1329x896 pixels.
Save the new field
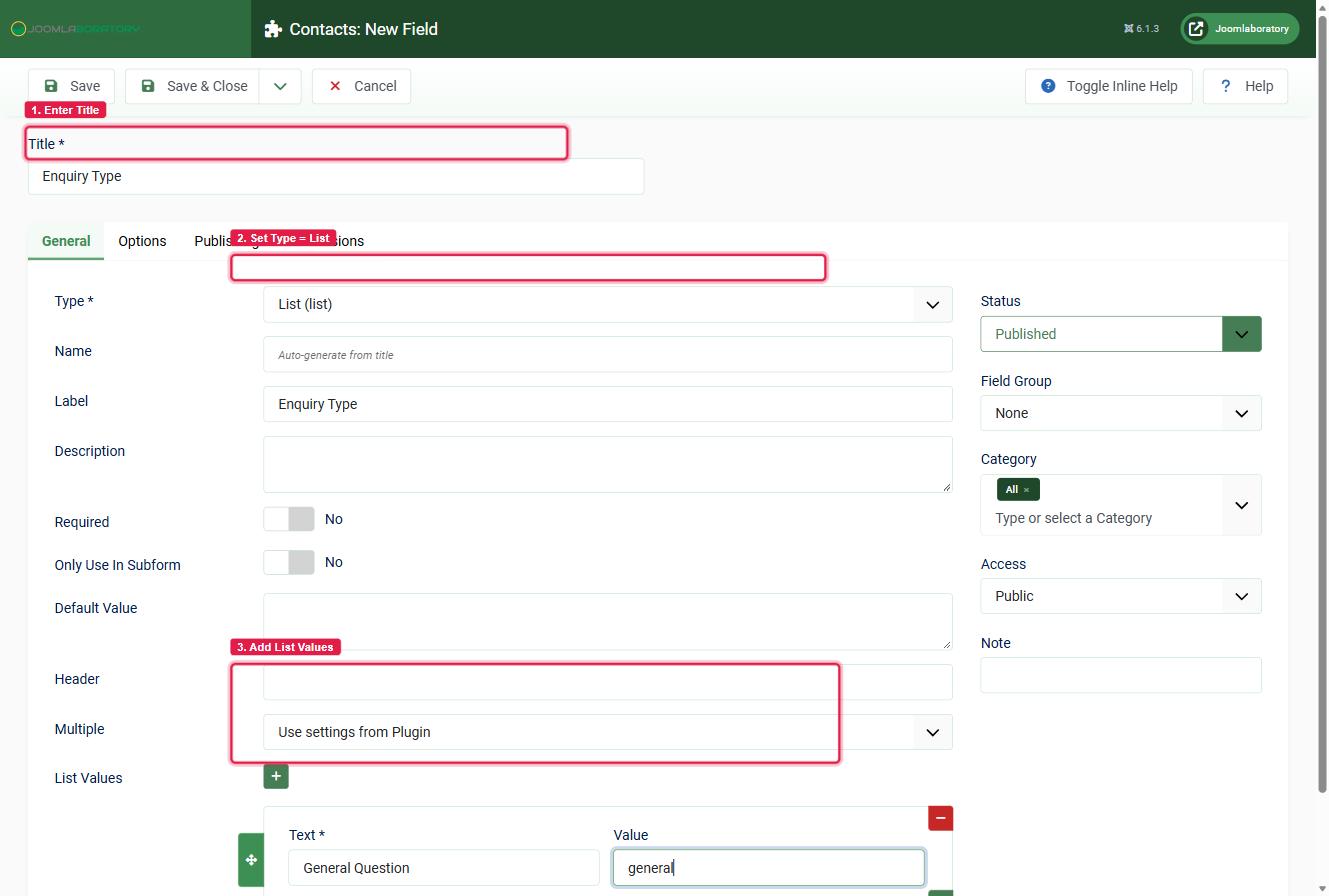[x=71, y=86]
